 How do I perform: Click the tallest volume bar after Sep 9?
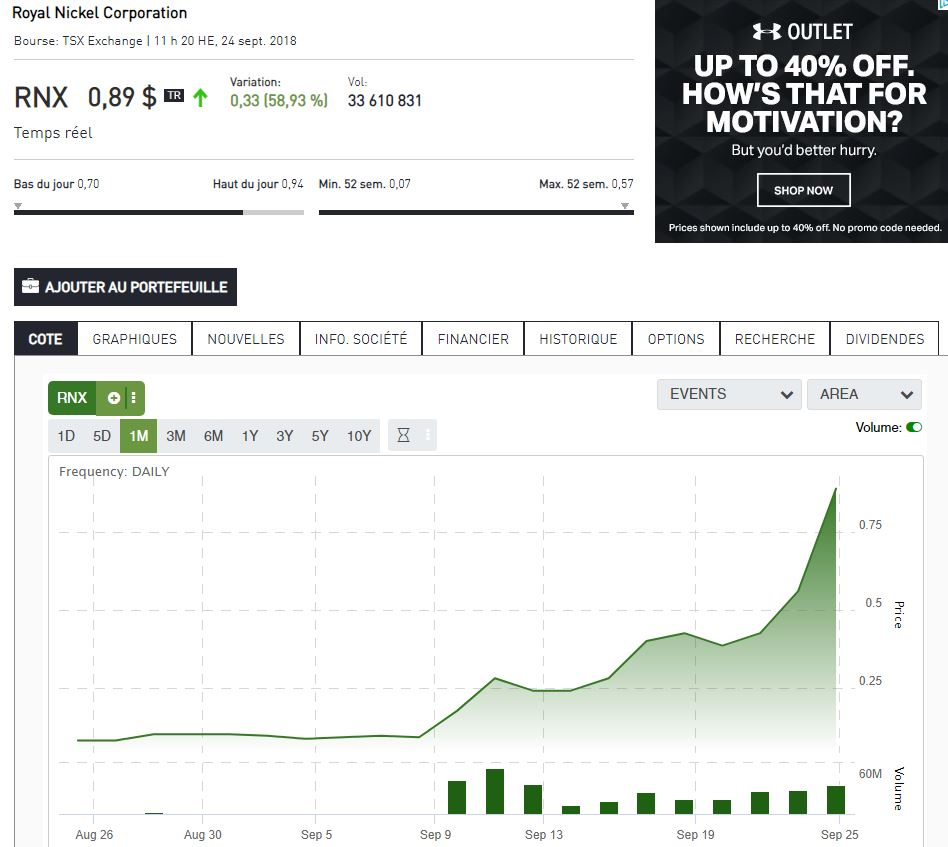click(495, 791)
